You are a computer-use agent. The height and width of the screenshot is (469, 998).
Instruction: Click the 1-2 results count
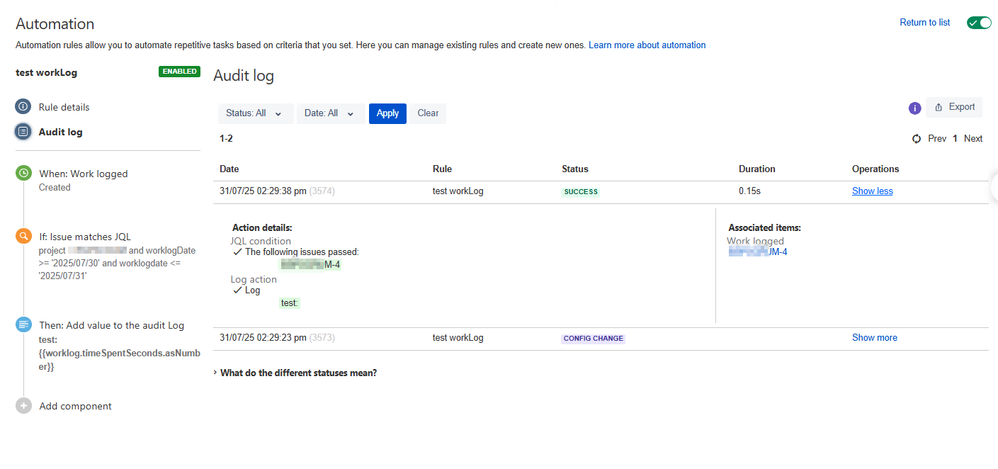[x=226, y=138]
